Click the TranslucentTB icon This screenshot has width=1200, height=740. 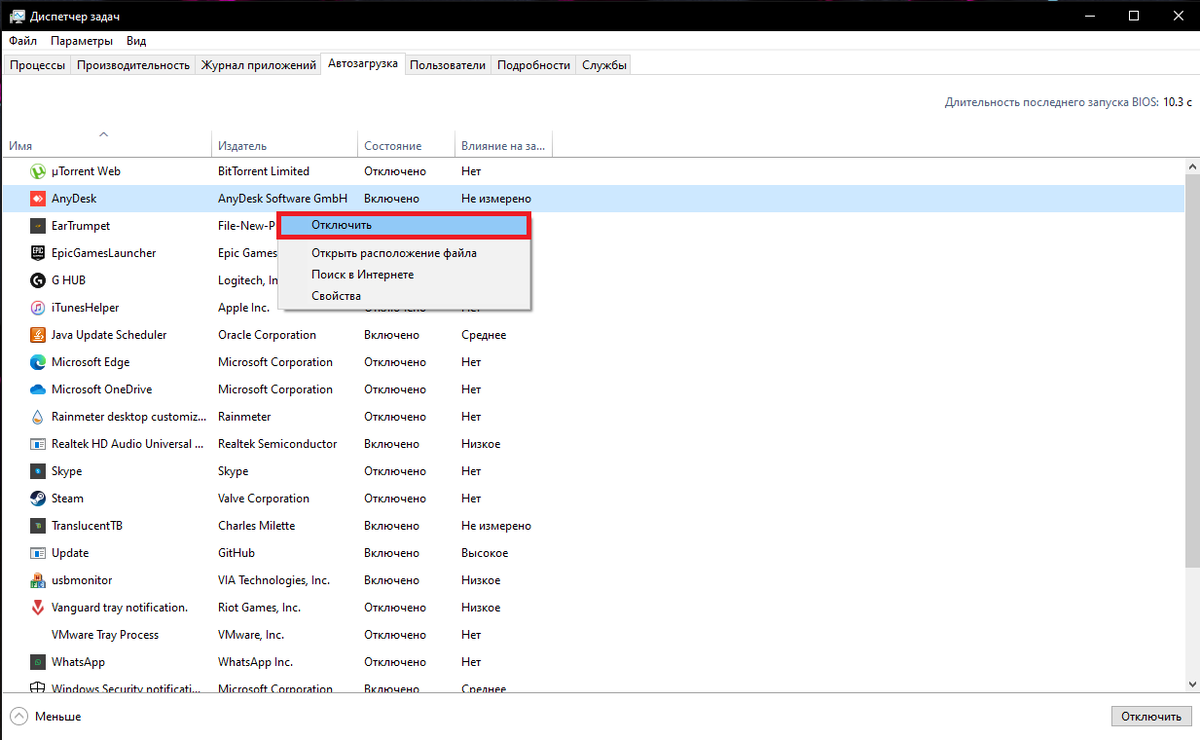(38, 525)
